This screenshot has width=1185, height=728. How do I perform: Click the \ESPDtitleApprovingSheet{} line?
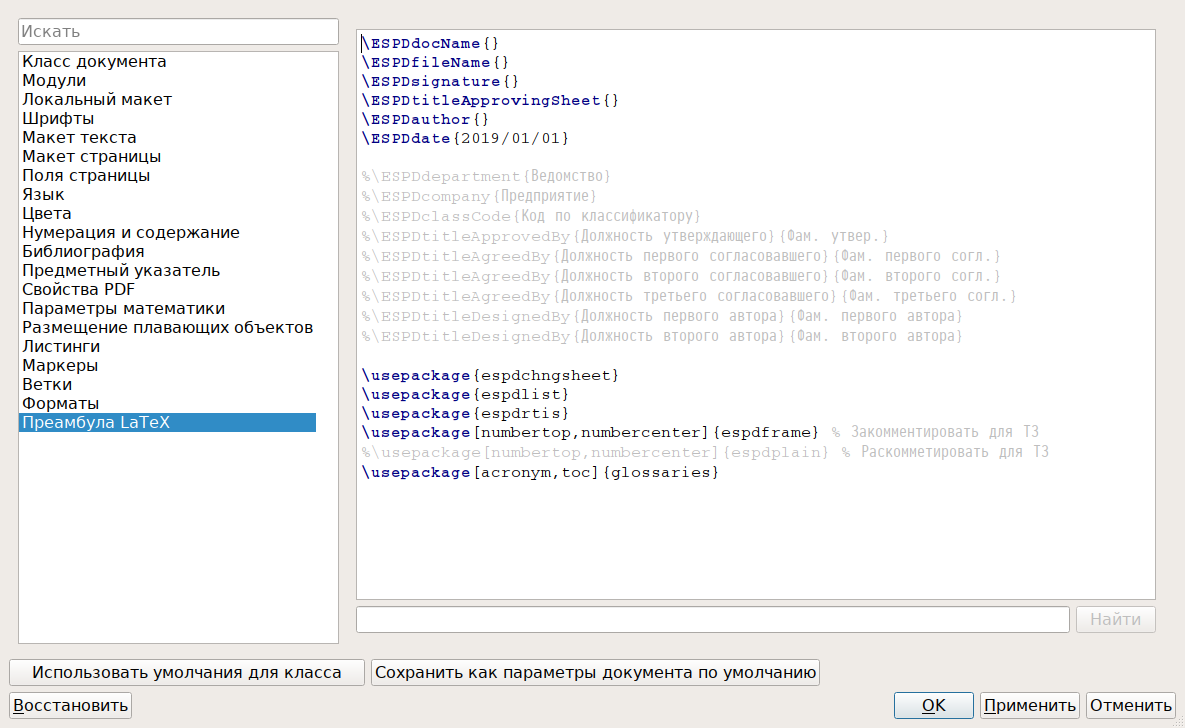[x=490, y=101]
